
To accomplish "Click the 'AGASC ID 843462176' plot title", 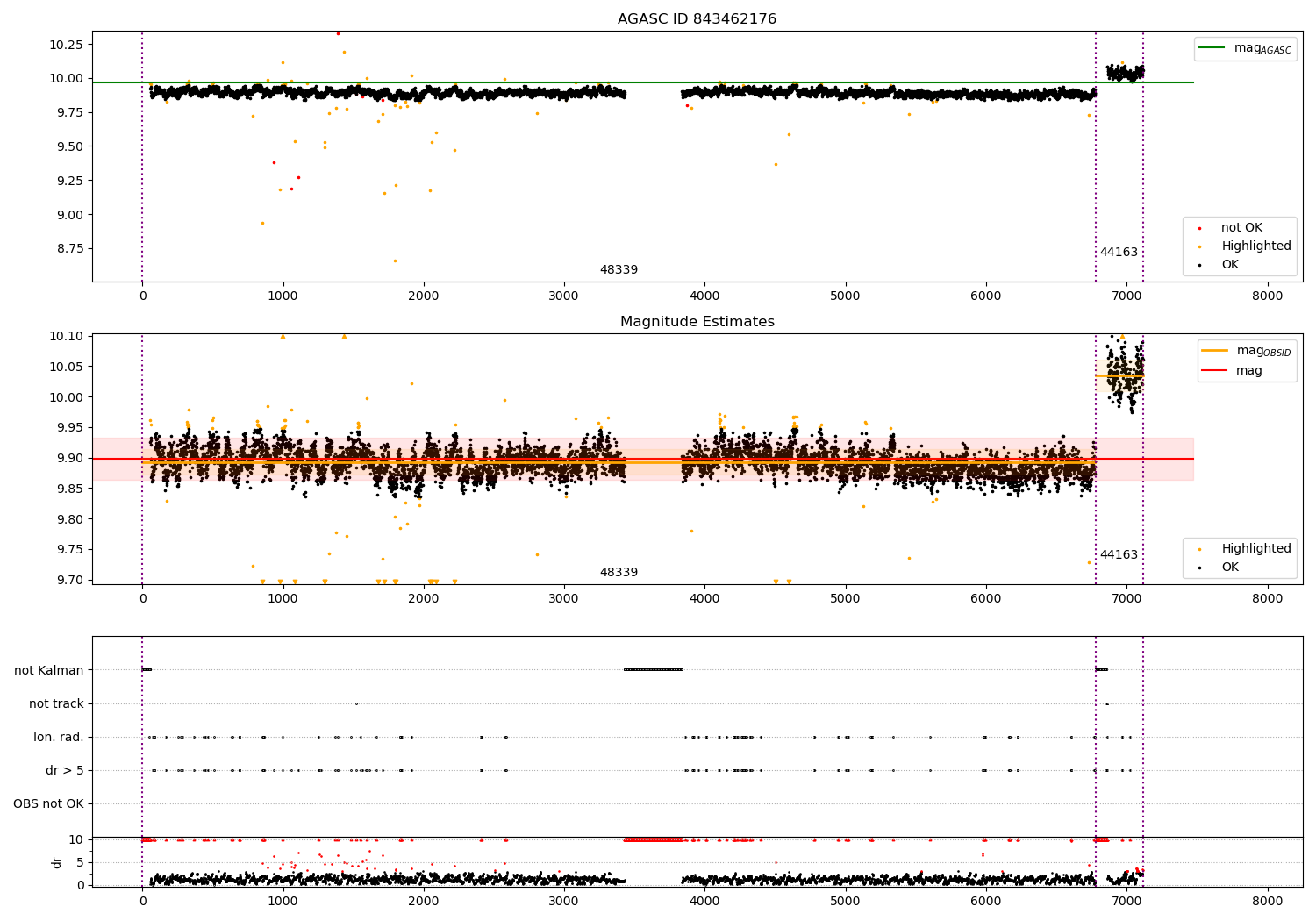I will pyautogui.click(x=697, y=19).
